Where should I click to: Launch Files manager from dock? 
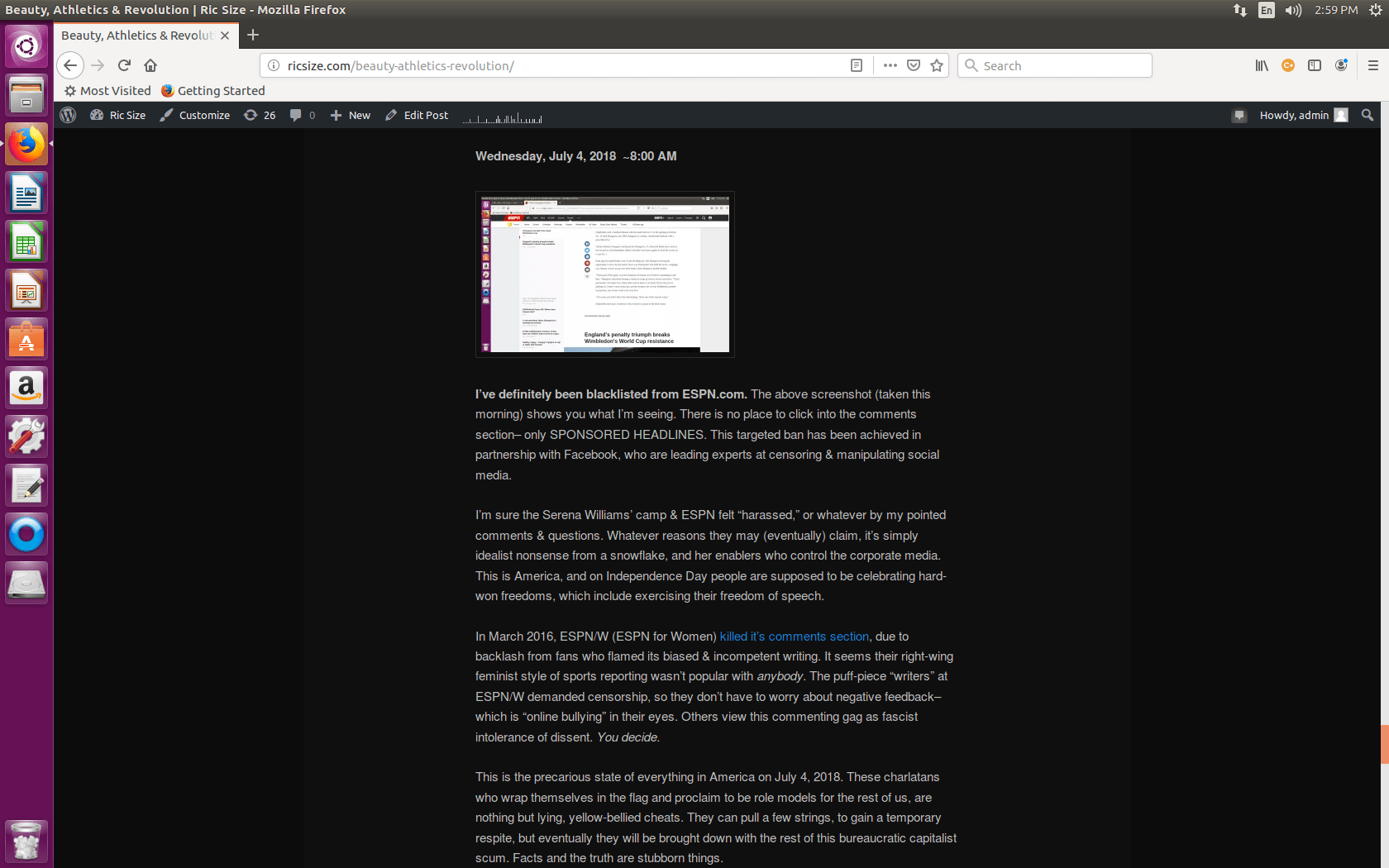pyautogui.click(x=26, y=95)
